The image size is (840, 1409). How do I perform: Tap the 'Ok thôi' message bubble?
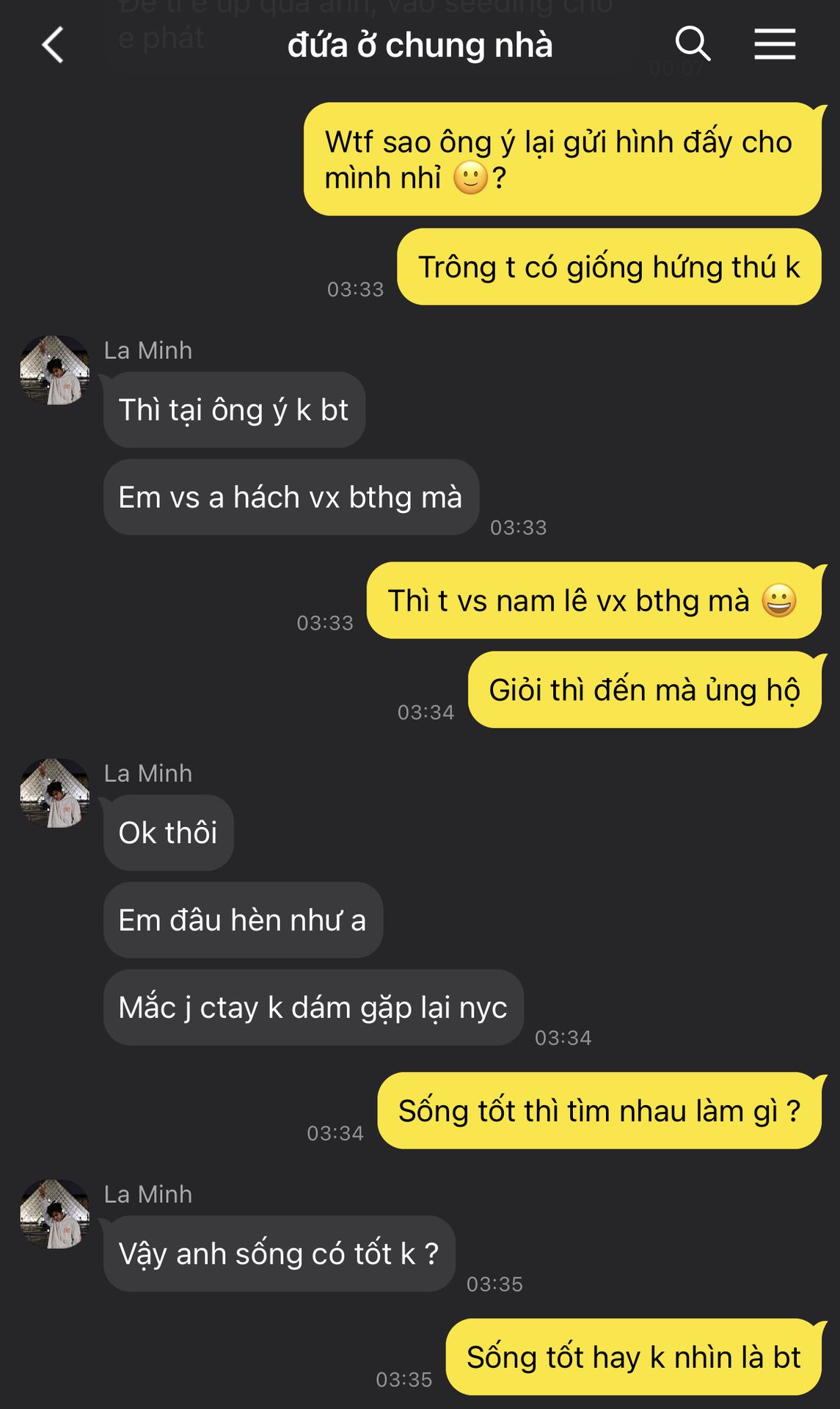(169, 832)
